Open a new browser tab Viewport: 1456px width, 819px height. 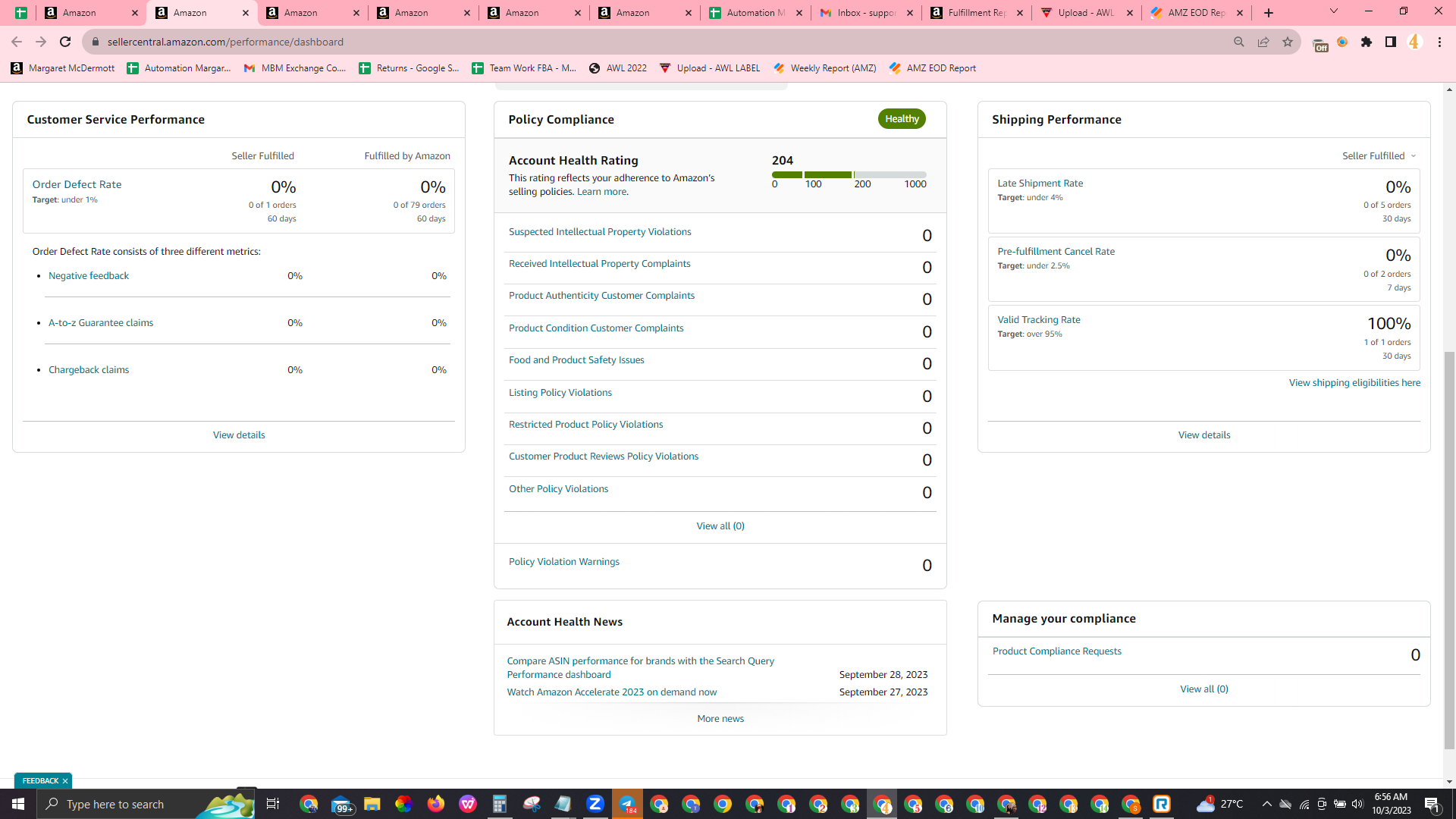click(x=1269, y=13)
